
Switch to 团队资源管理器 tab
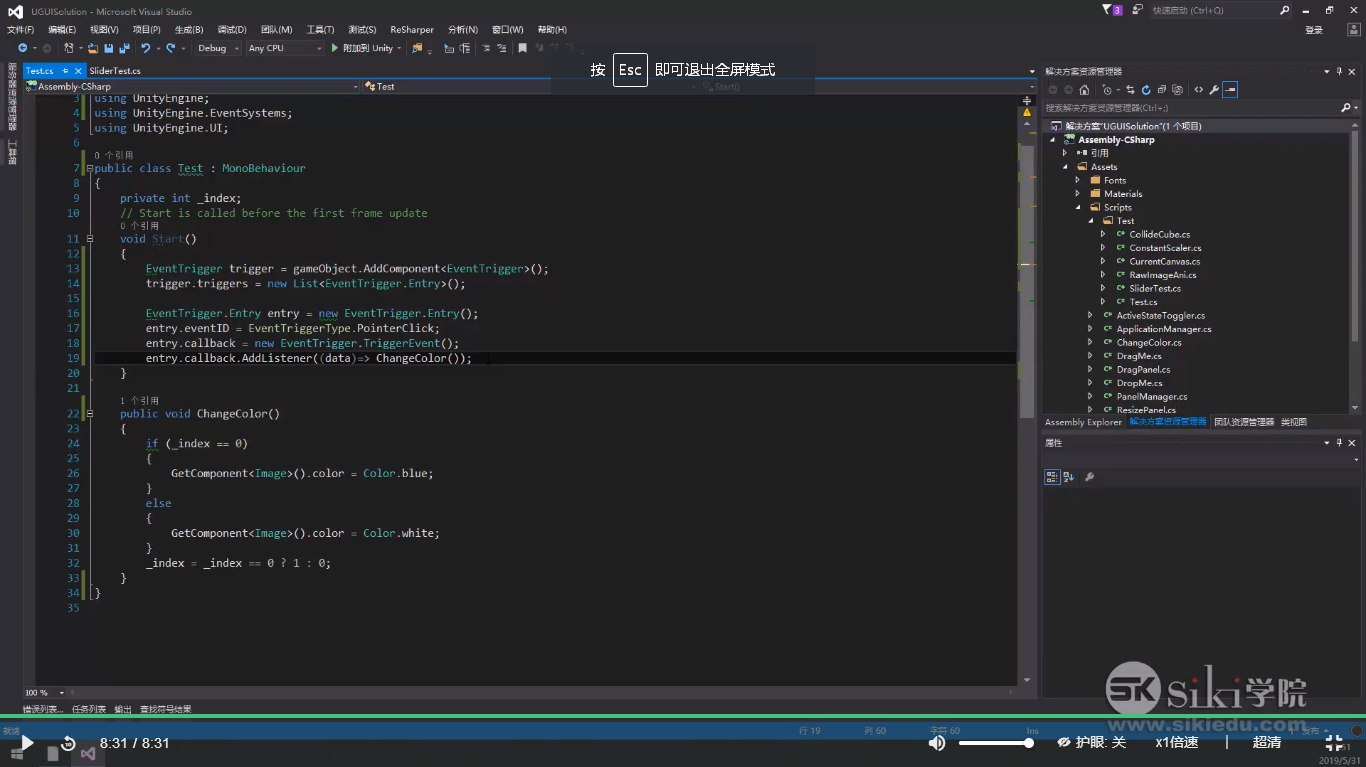coord(1244,422)
